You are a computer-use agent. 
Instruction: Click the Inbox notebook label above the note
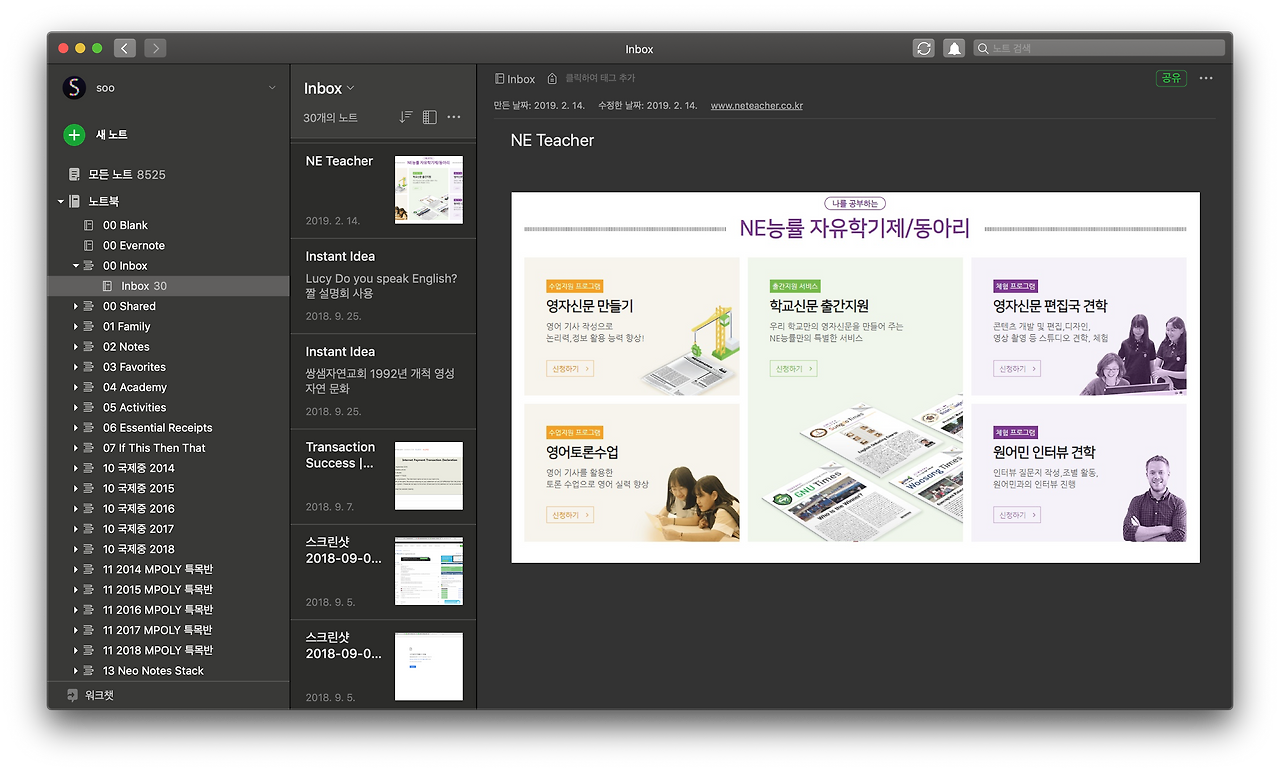coord(515,79)
